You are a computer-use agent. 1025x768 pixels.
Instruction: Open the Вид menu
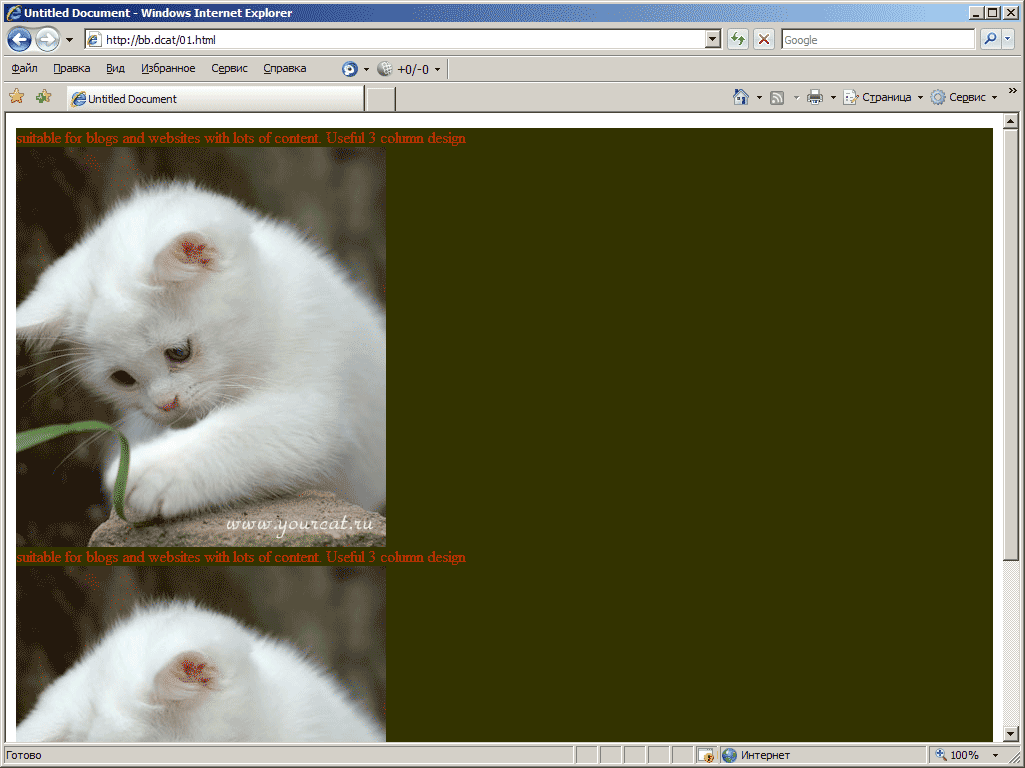[x=116, y=68]
